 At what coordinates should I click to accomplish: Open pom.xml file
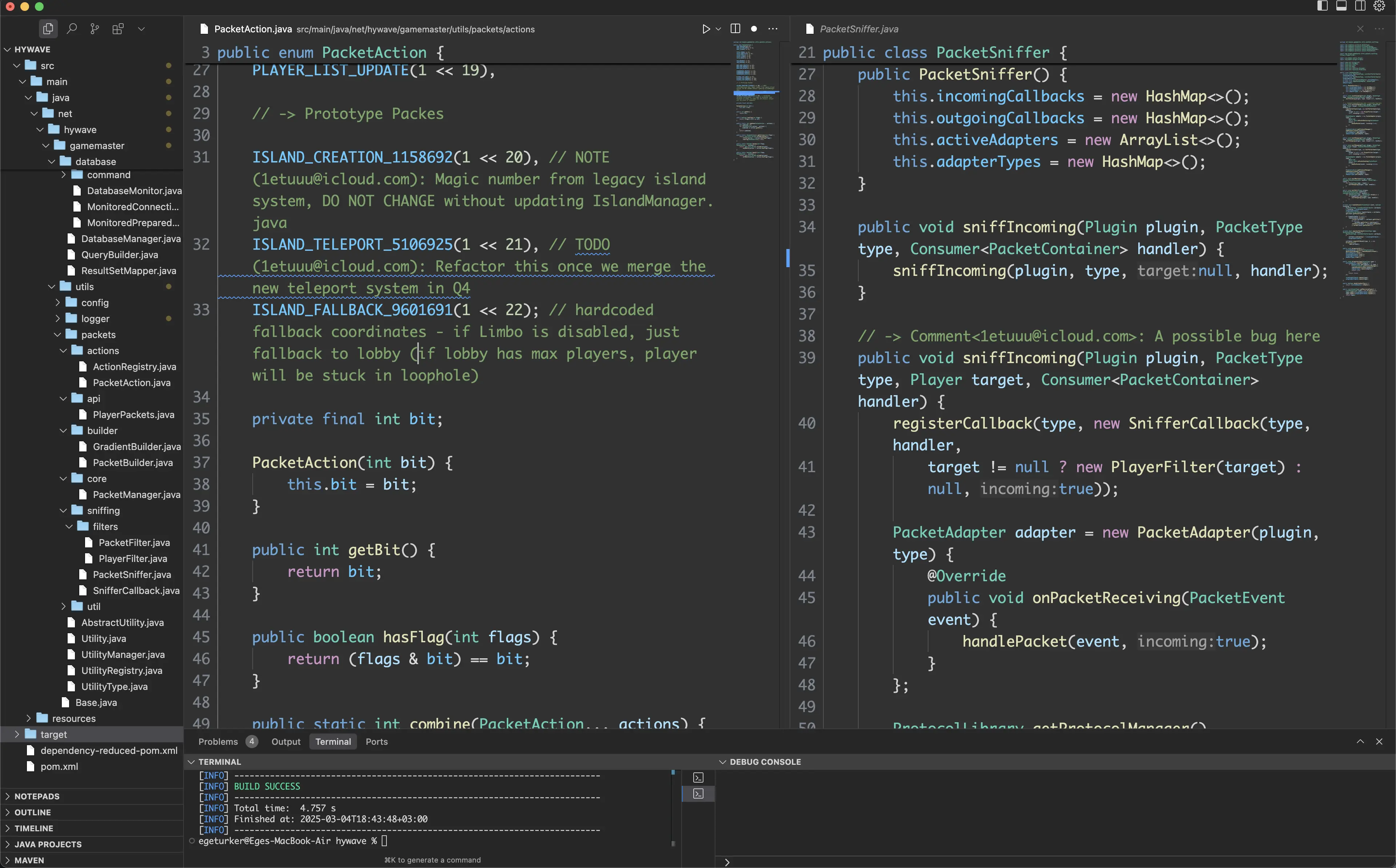click(x=92, y=766)
